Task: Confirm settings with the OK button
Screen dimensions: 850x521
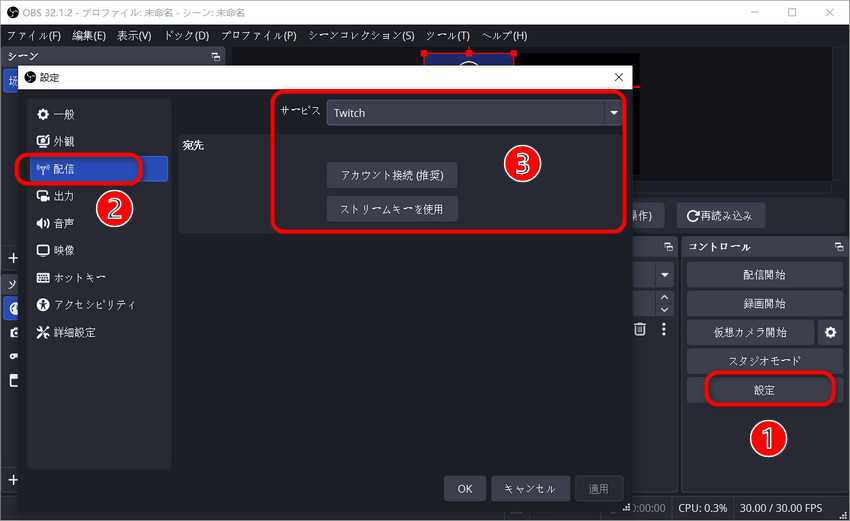Action: (465, 488)
